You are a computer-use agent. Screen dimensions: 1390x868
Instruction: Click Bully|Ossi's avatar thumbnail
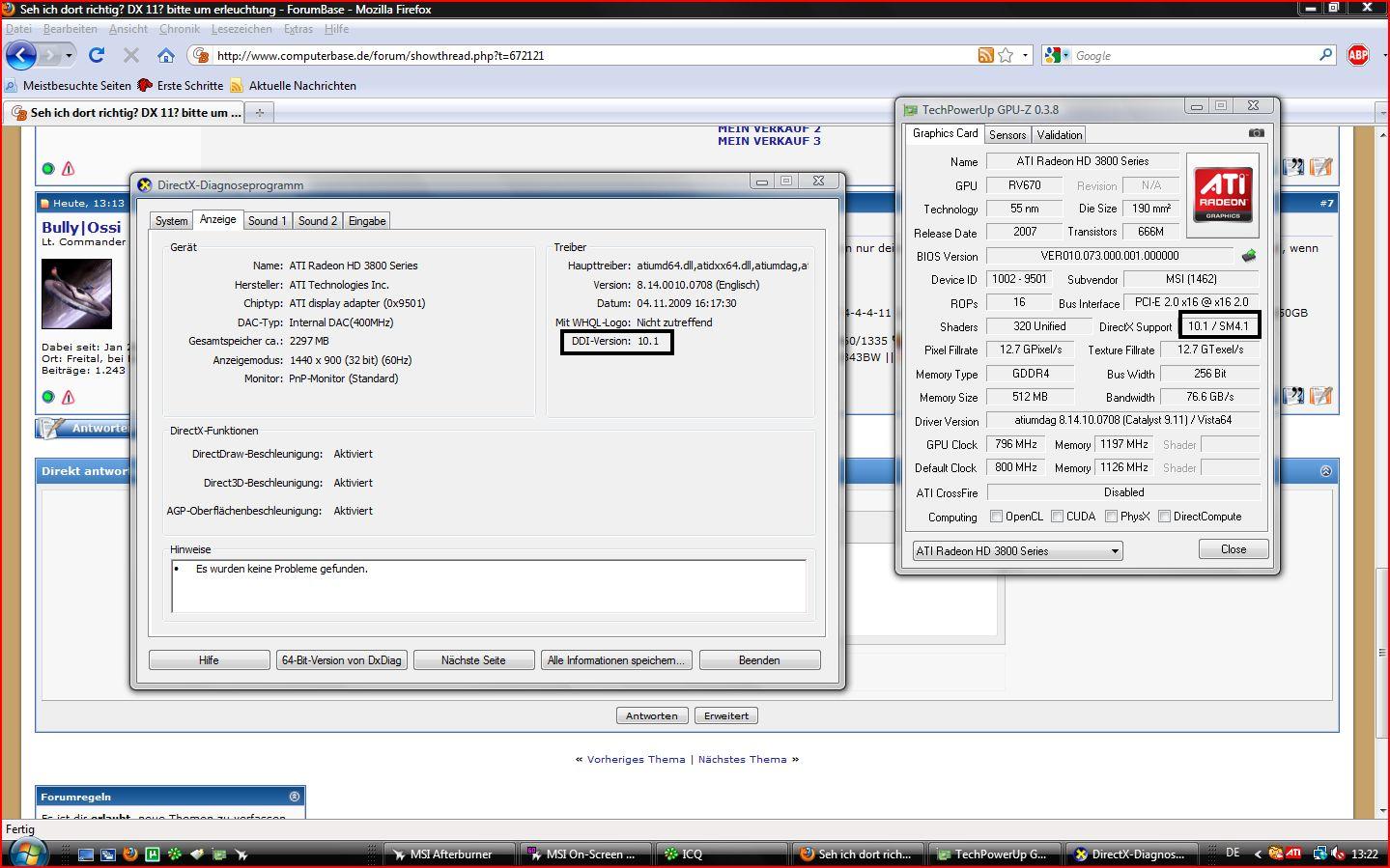tap(76, 294)
